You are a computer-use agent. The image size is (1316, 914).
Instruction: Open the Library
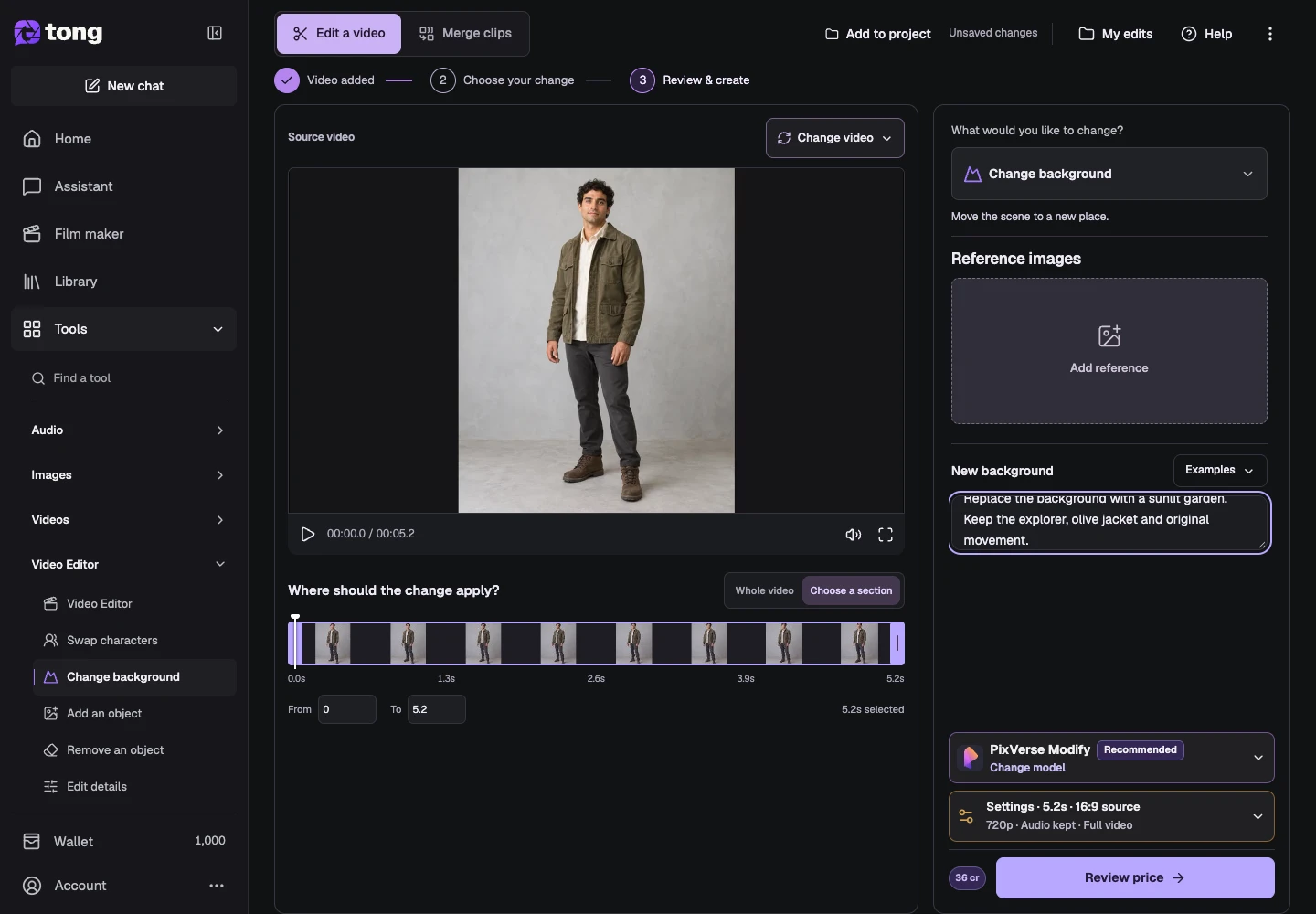[x=123, y=282]
